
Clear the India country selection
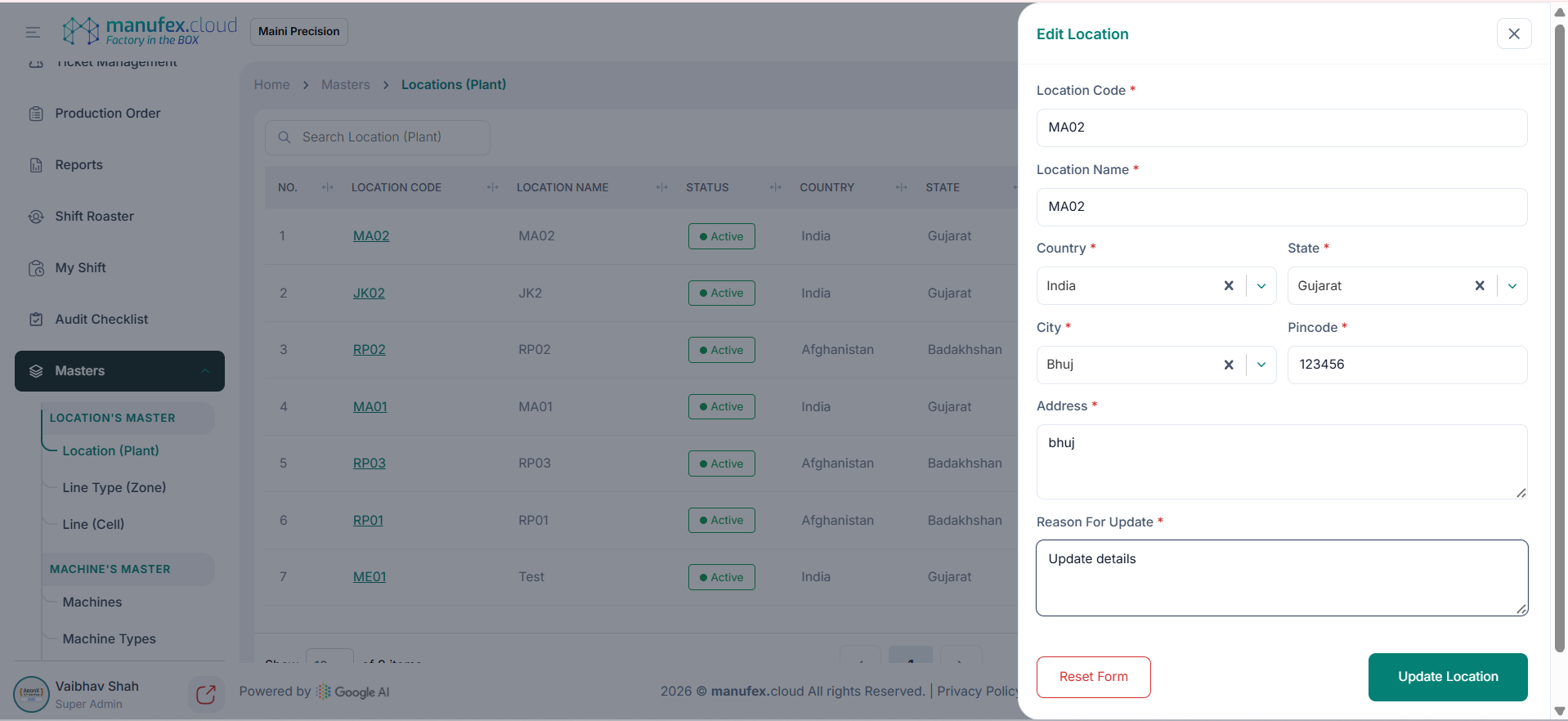(x=1228, y=285)
